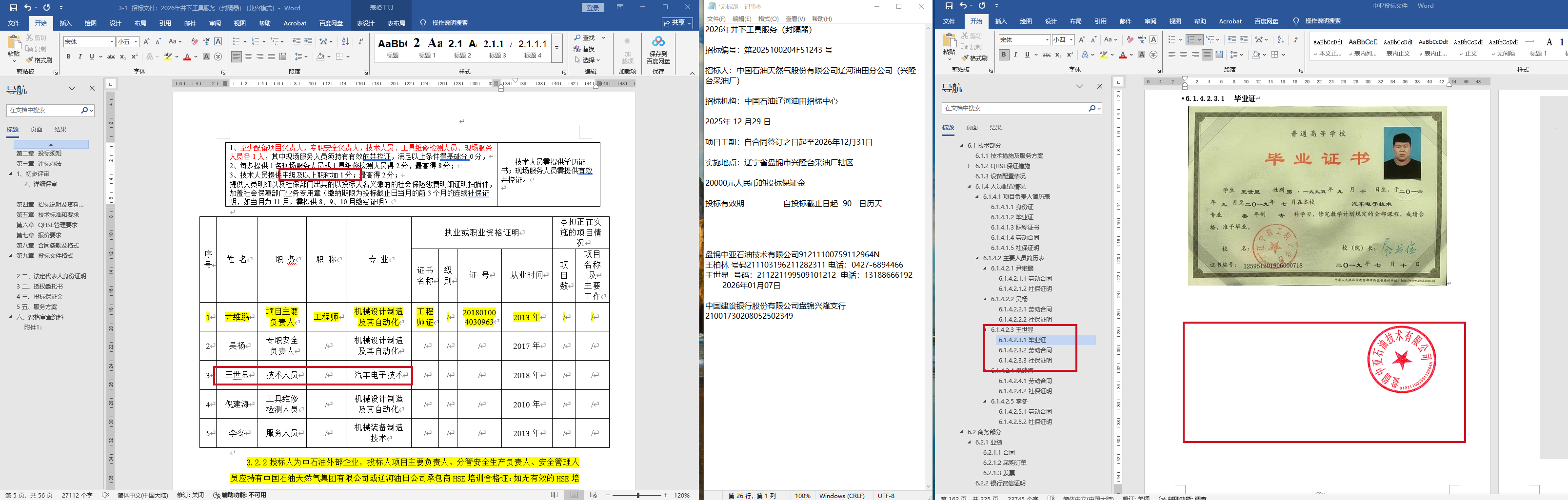Viewport: 1568px width, 500px height.
Task: Switch to the 插入 tab in 招标文件 Word
Action: (x=66, y=23)
